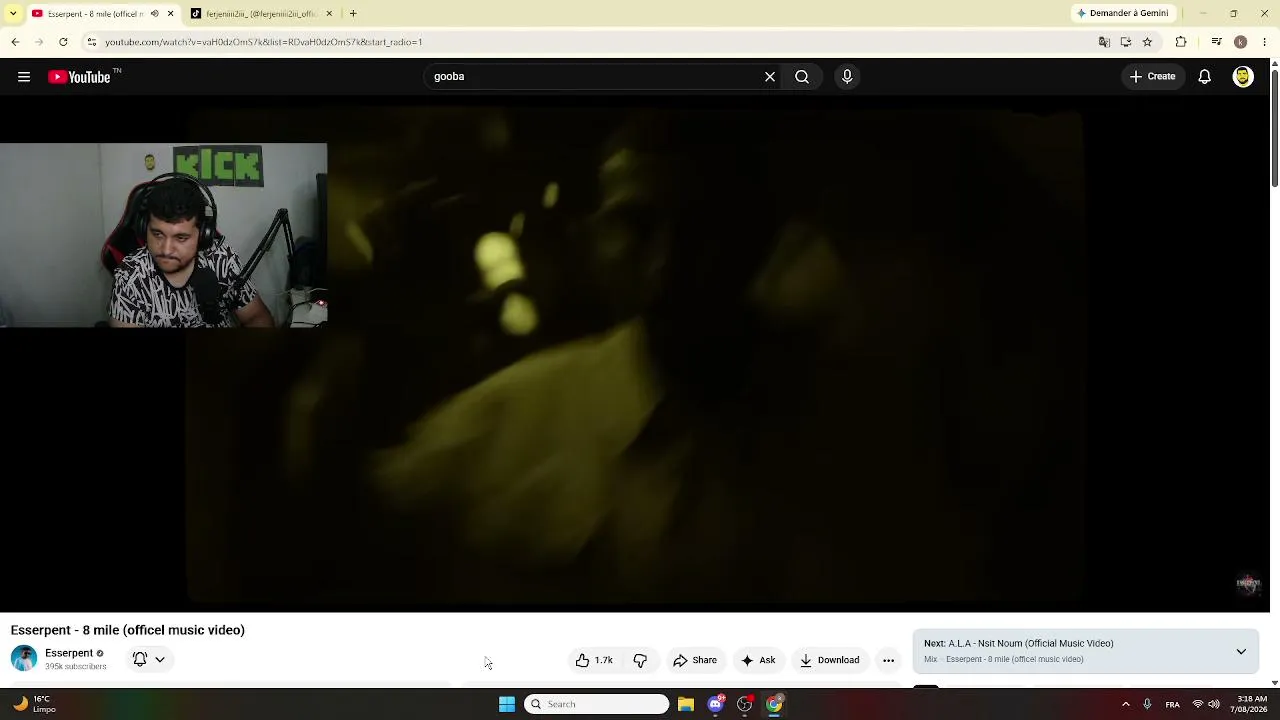The width and height of the screenshot is (1280, 720).
Task: Open the Windows Start menu
Action: [x=507, y=704]
